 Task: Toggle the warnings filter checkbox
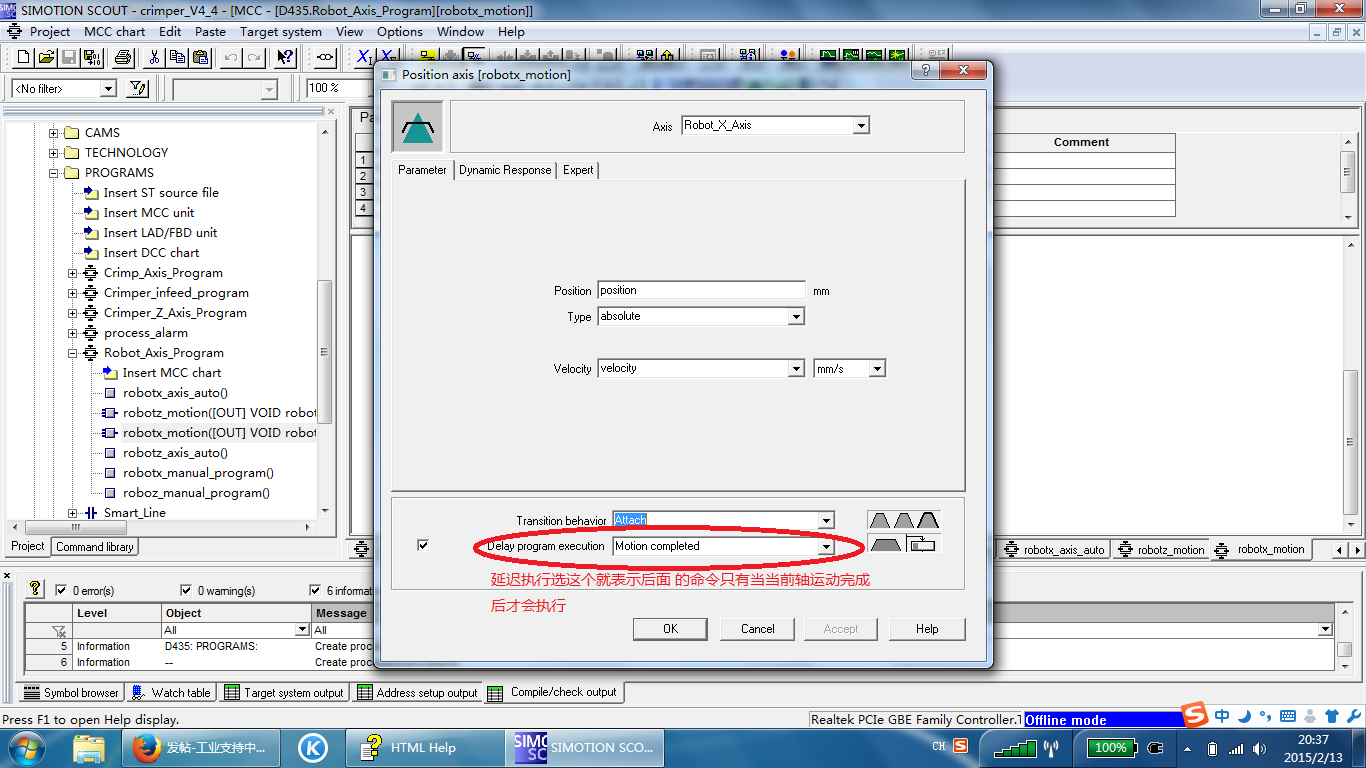coord(186,590)
